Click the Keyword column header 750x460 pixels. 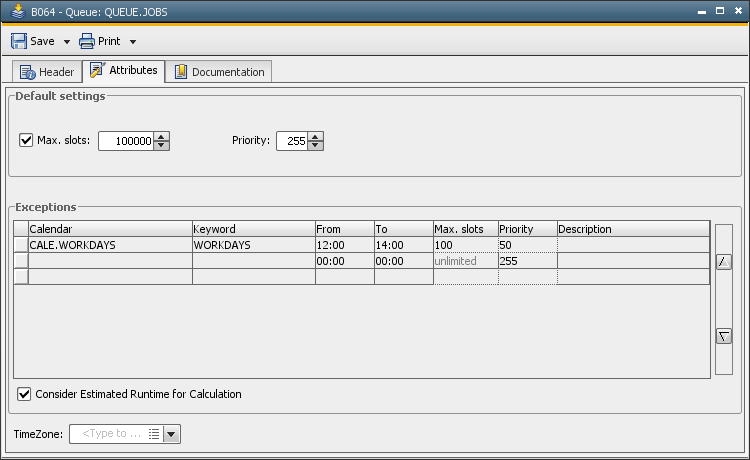(252, 229)
